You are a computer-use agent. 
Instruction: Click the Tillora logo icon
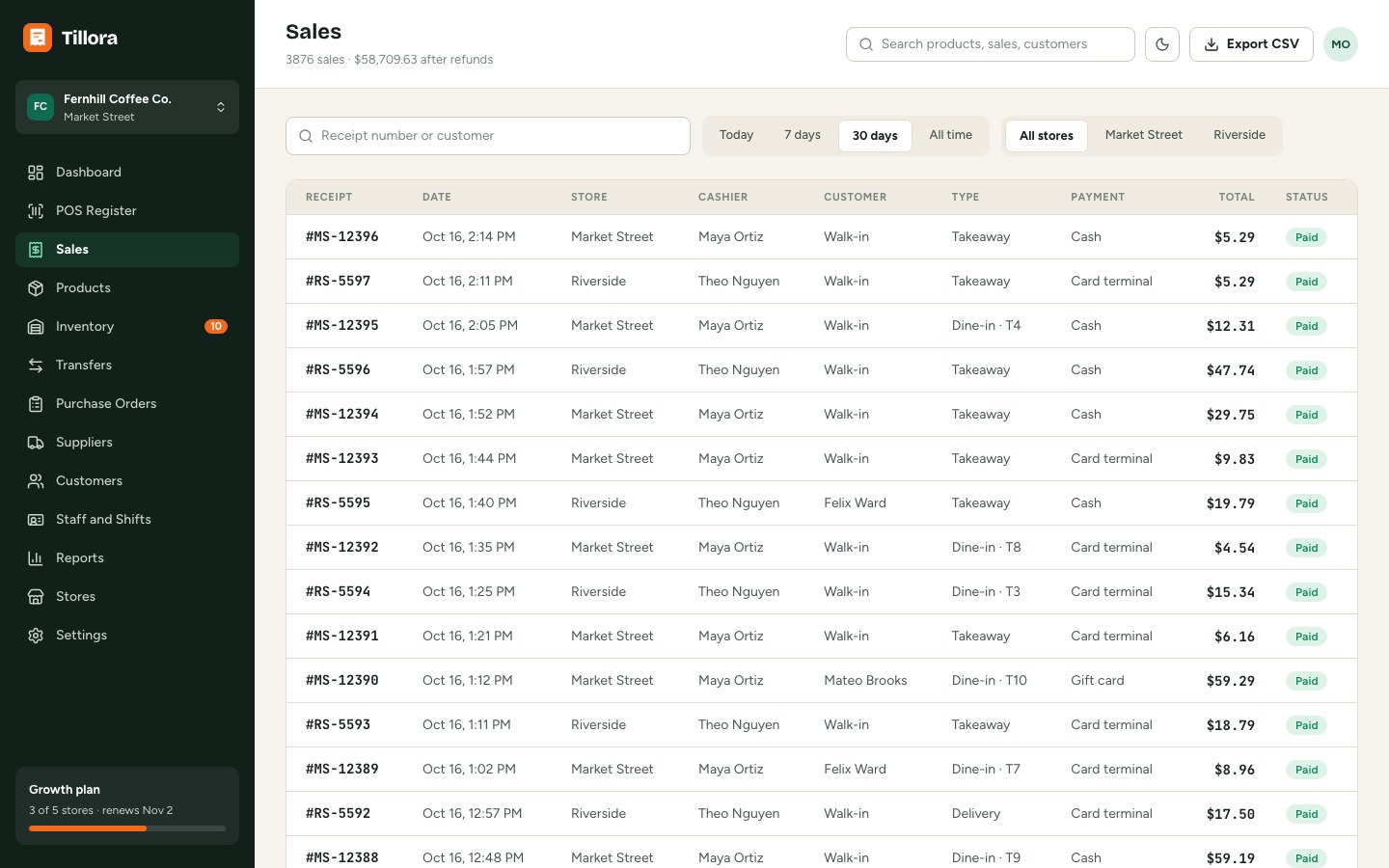pyautogui.click(x=38, y=38)
